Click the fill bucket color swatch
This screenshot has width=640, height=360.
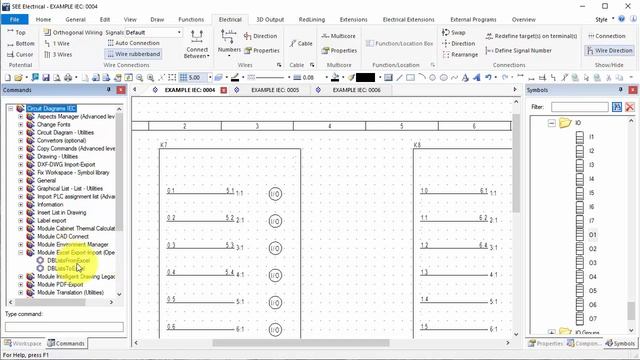pos(335,78)
